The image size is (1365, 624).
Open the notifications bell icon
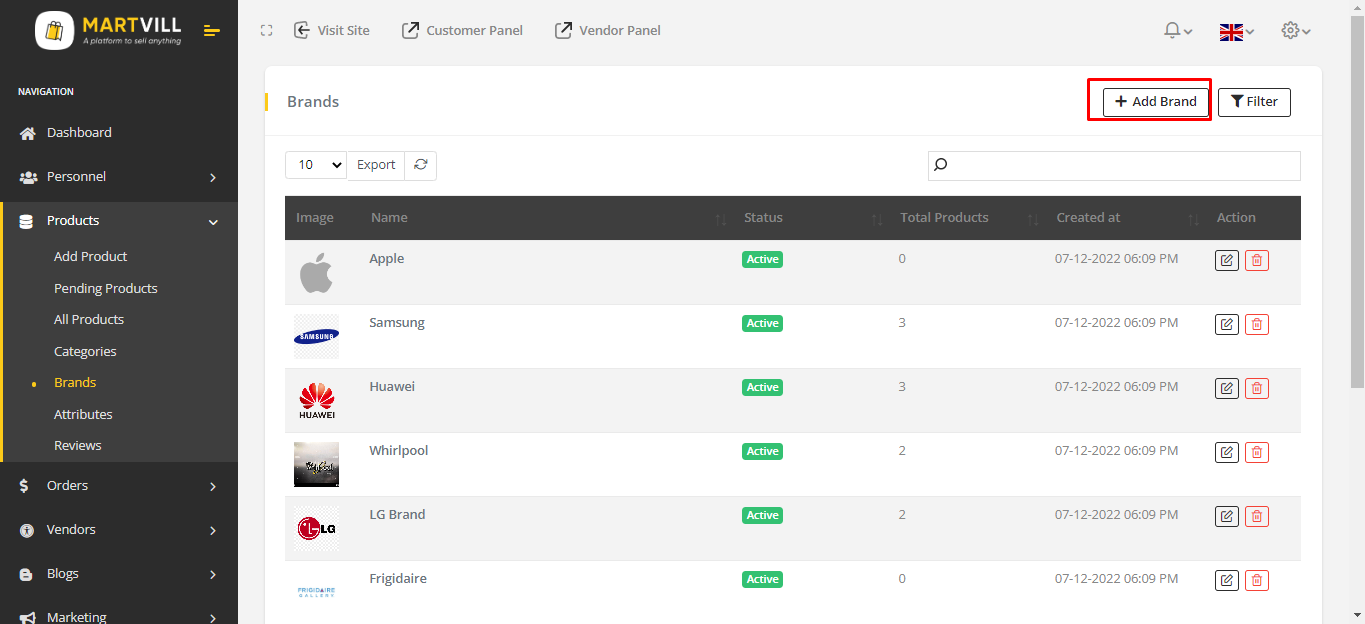pos(1177,31)
